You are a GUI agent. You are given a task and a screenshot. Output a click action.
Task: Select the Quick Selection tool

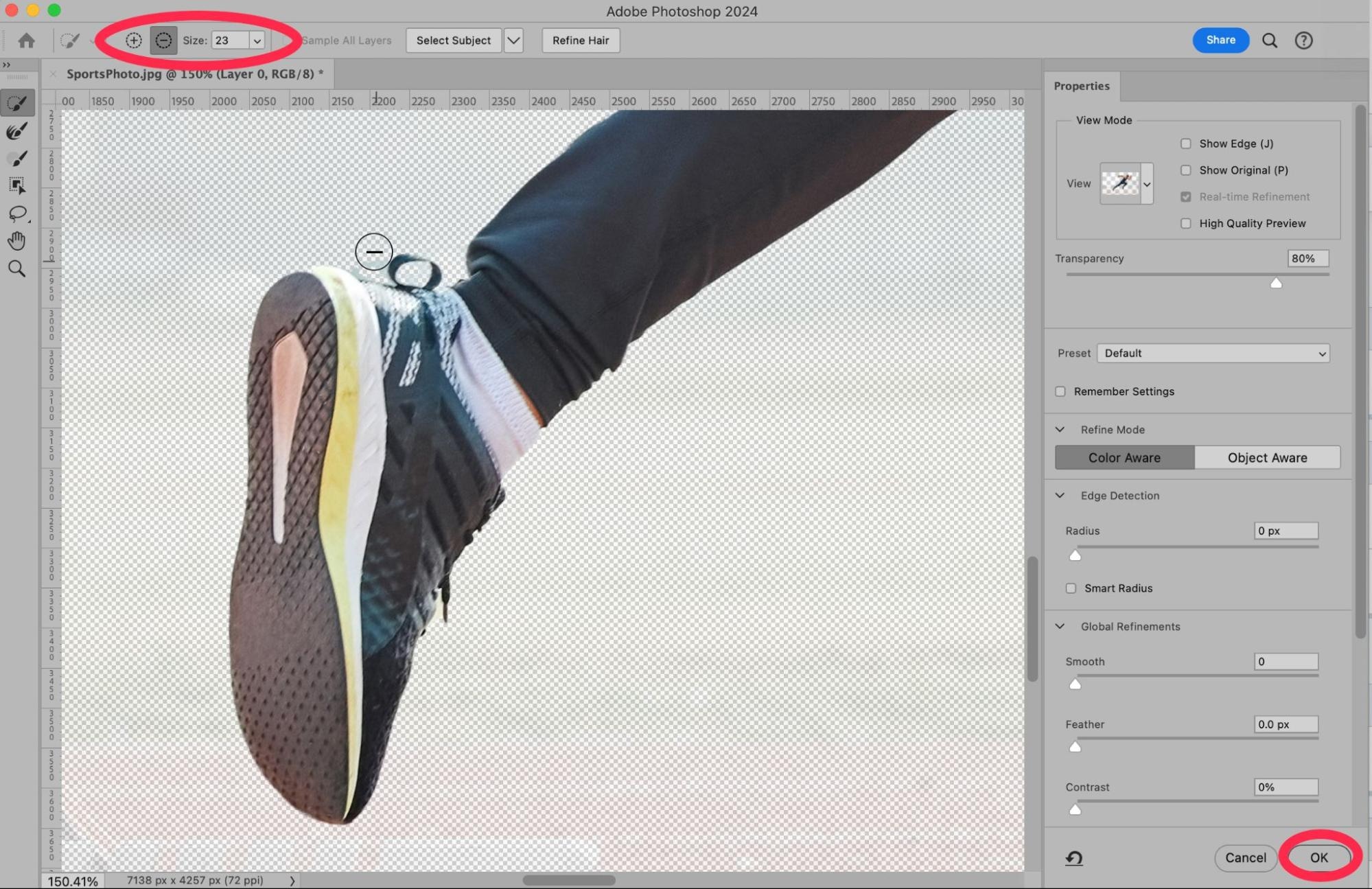16,104
